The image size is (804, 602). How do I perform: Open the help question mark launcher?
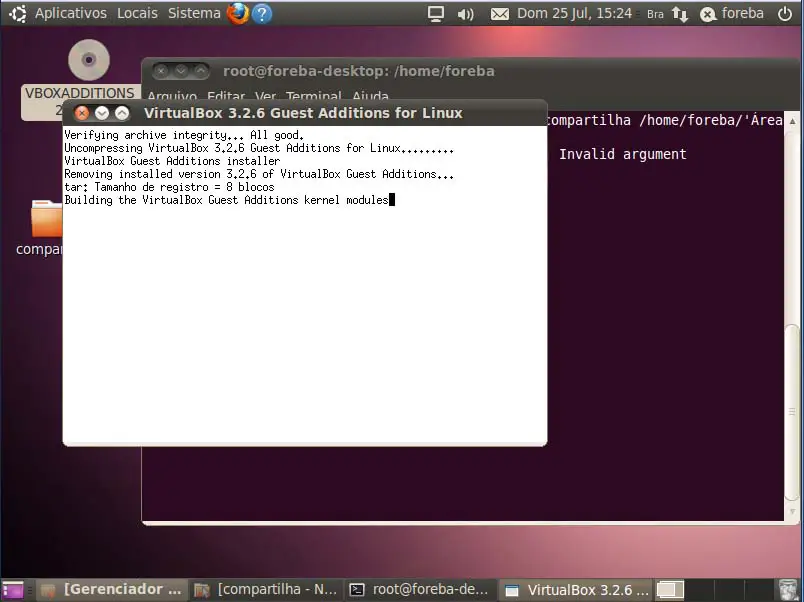coord(262,14)
